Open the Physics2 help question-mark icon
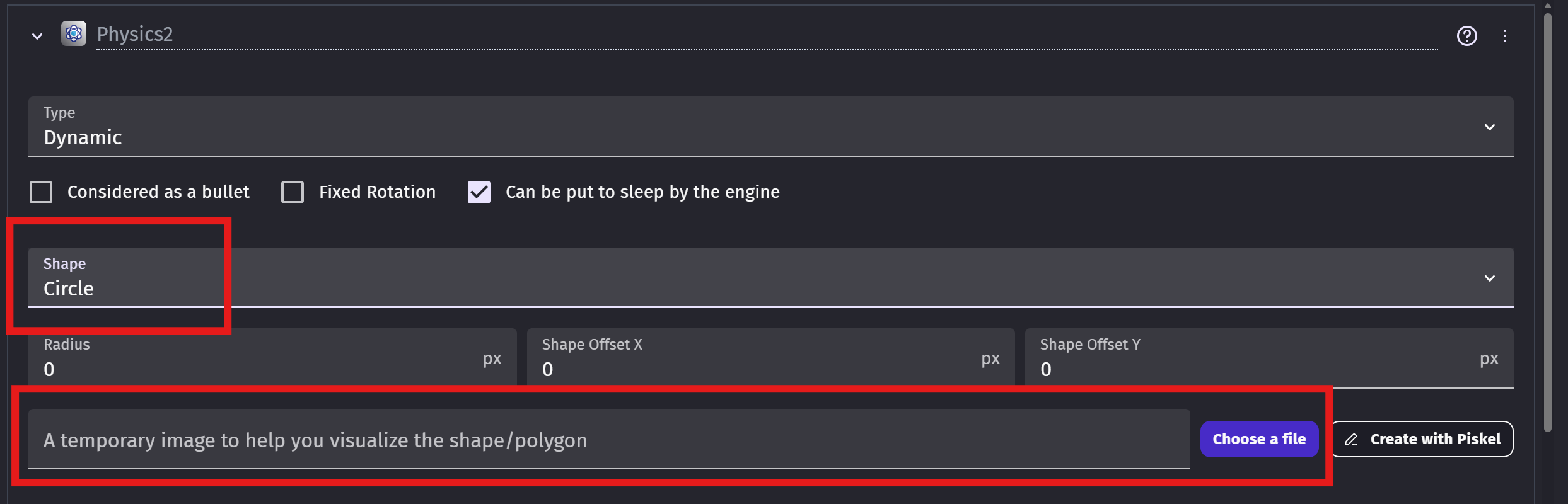Image resolution: width=1568 pixels, height=504 pixels. click(1466, 36)
